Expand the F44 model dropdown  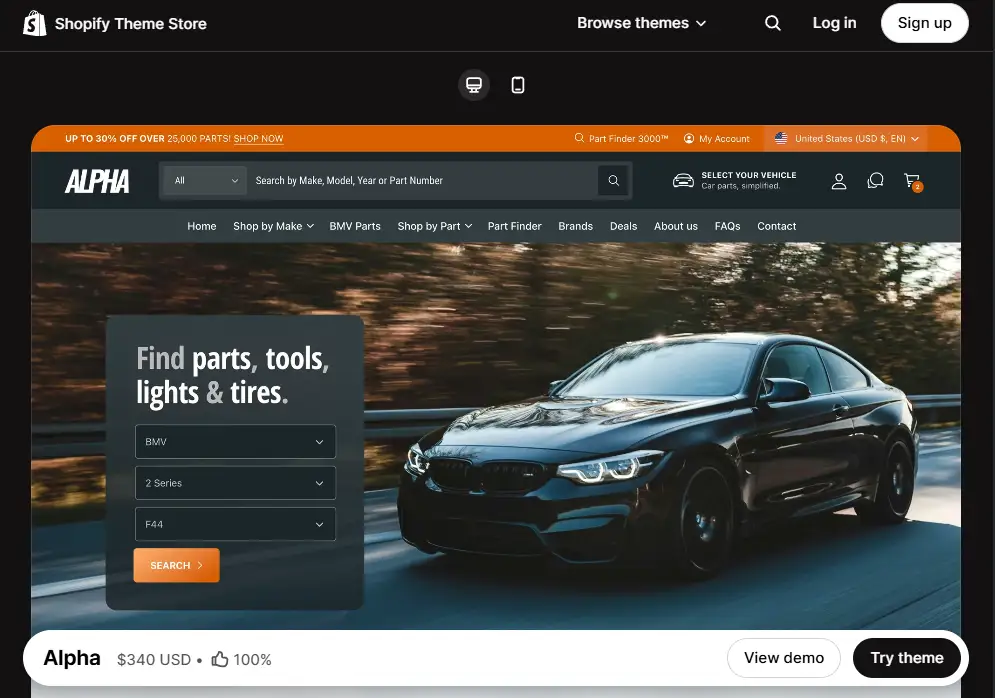click(235, 524)
